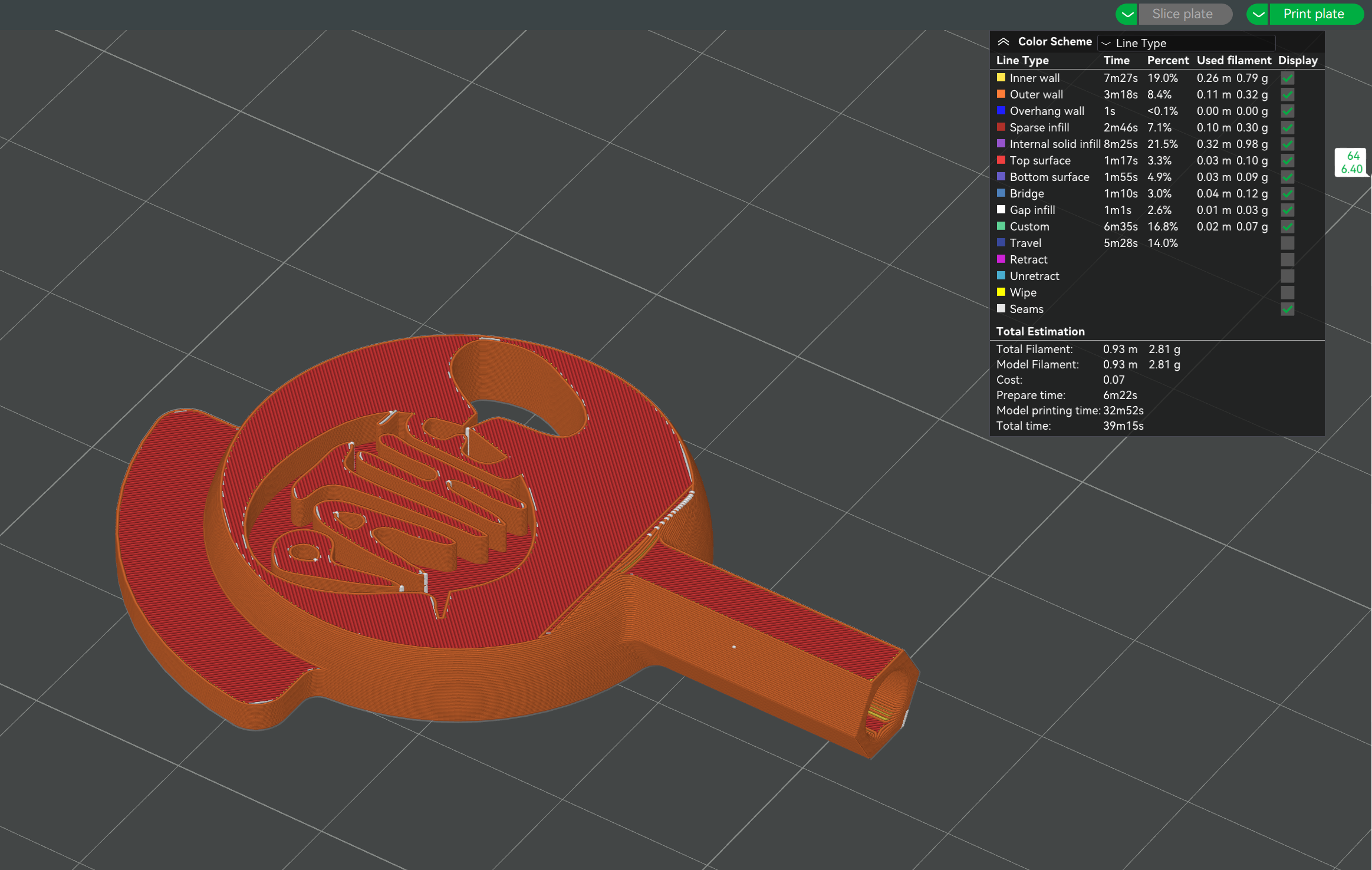
Task: Click the layer slider handle showing 64
Action: tap(1351, 162)
